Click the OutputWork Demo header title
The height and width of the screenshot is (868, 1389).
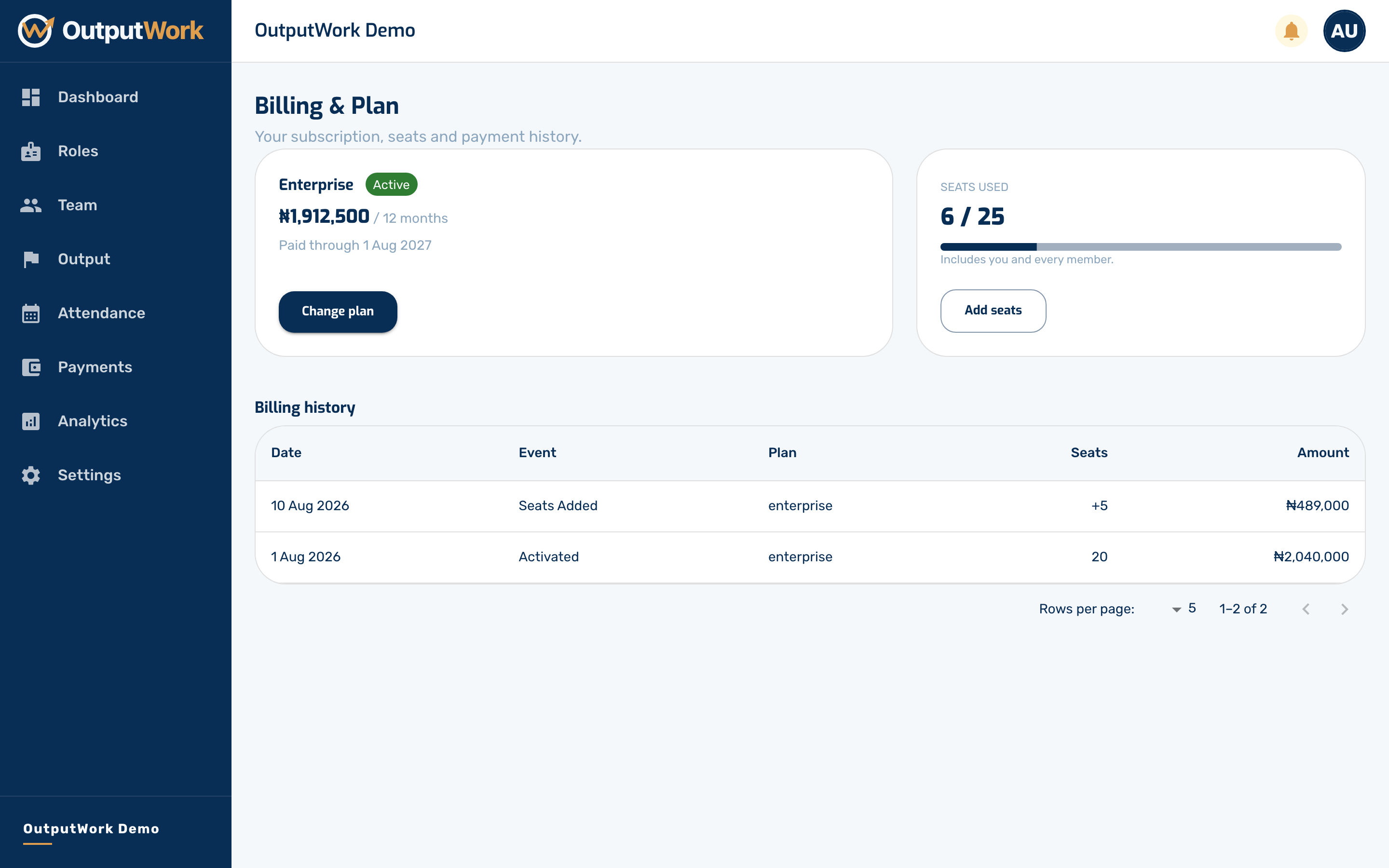coord(335,30)
